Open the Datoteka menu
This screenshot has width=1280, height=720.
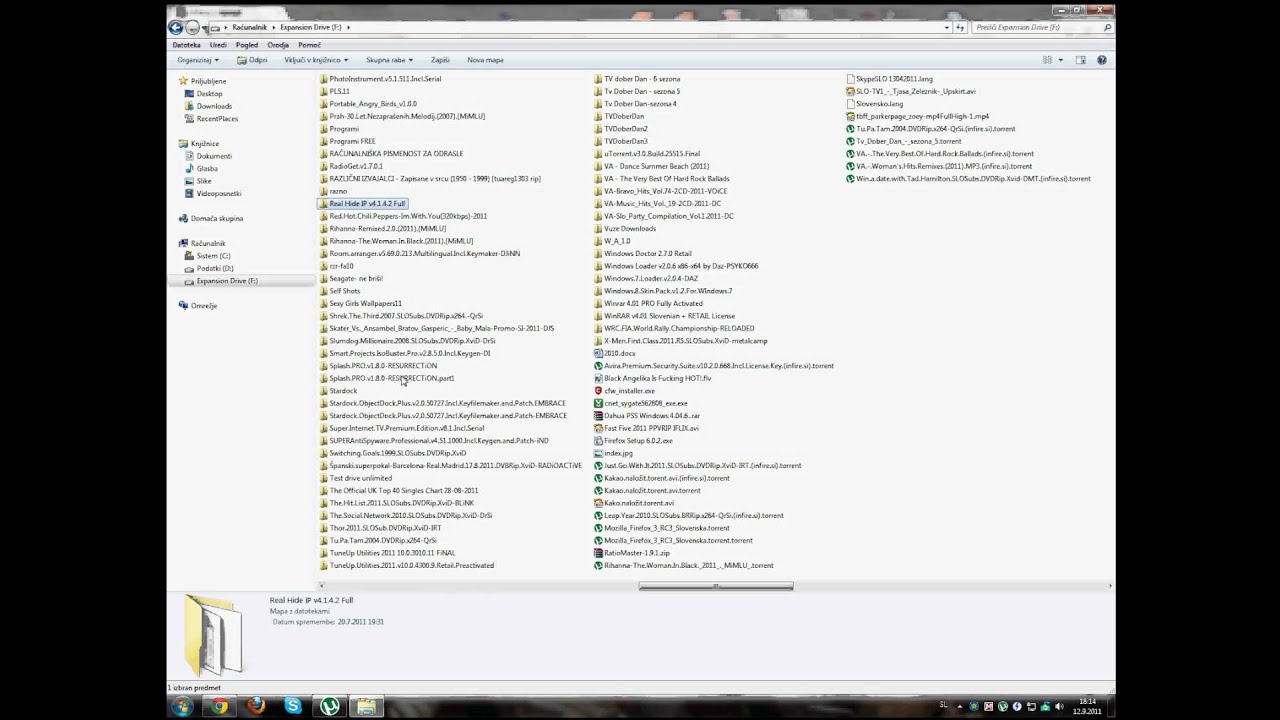pos(187,45)
